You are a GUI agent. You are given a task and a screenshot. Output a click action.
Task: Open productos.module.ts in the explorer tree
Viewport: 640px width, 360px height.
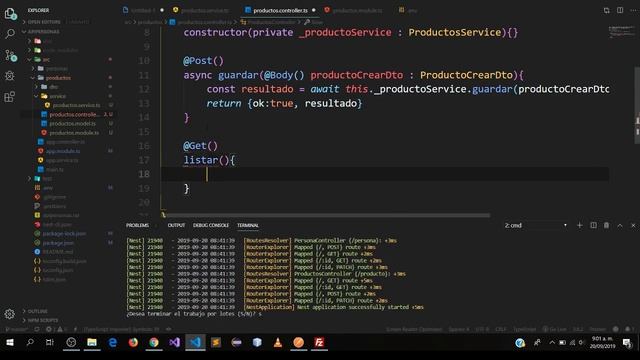click(x=74, y=133)
